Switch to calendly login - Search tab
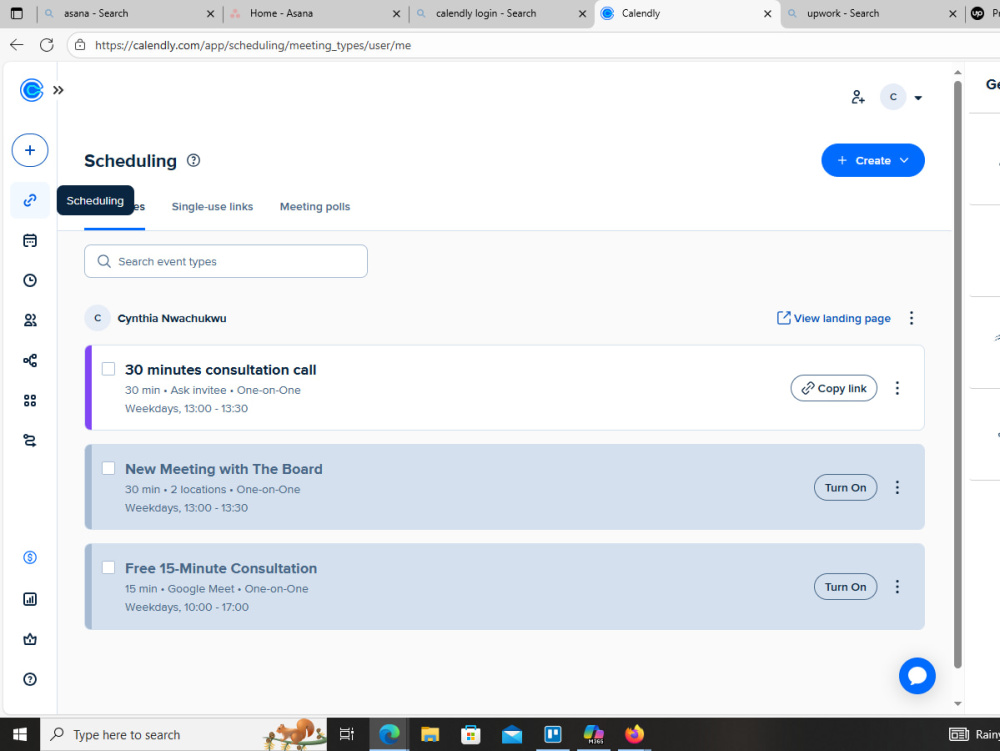The image size is (1000, 751). pyautogui.click(x=501, y=13)
